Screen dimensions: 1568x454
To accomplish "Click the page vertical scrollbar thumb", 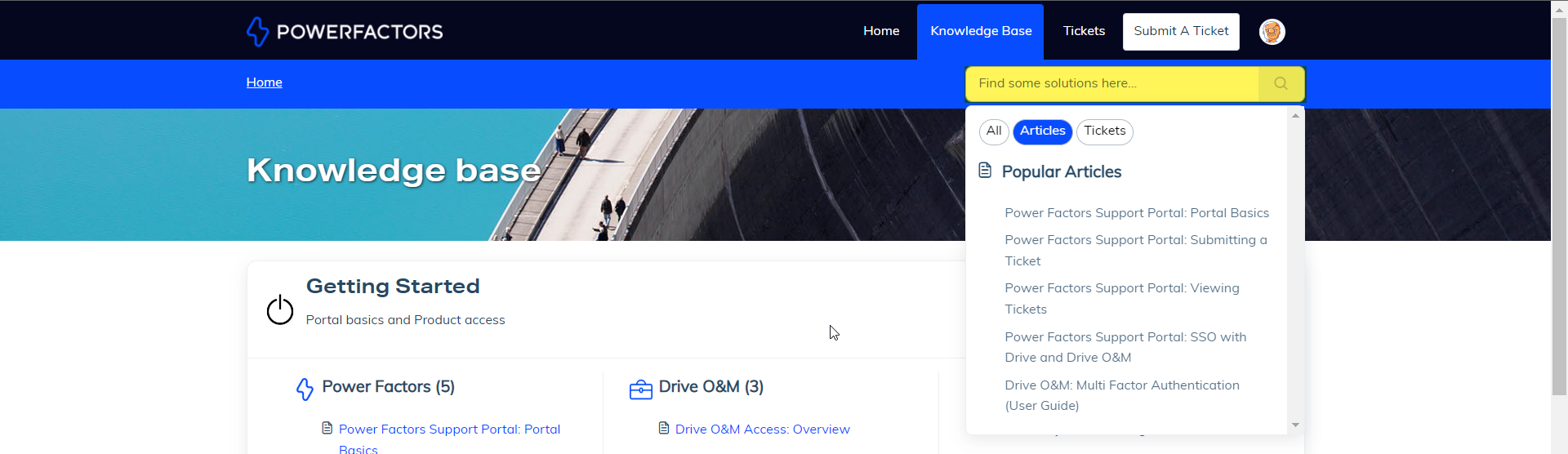I will point(1559,207).
